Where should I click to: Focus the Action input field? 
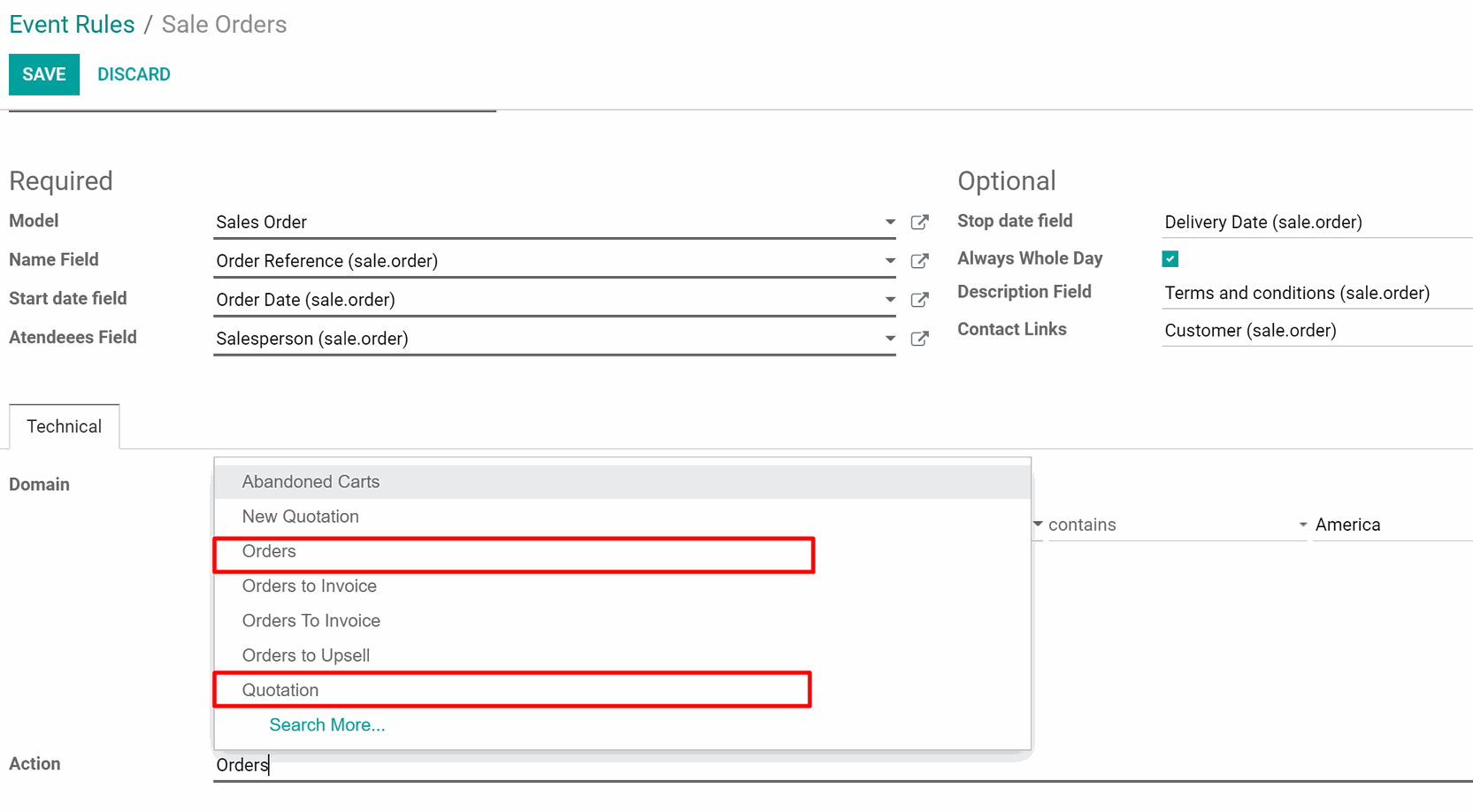[x=842, y=765]
